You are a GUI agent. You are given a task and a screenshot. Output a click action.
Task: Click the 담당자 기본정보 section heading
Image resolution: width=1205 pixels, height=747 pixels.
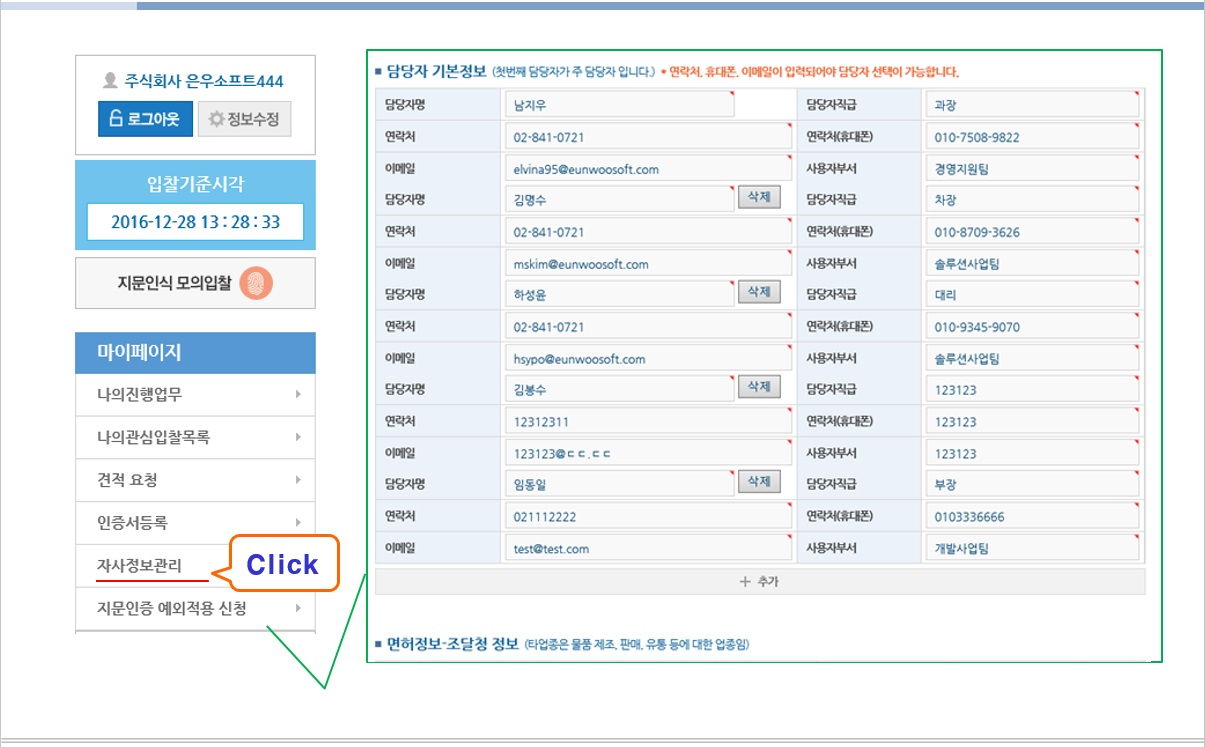436,72
